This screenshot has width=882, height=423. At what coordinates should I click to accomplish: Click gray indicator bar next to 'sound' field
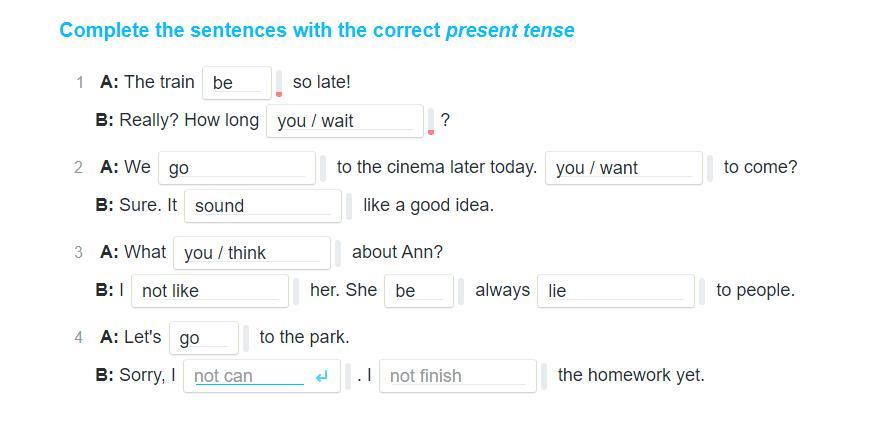(349, 206)
